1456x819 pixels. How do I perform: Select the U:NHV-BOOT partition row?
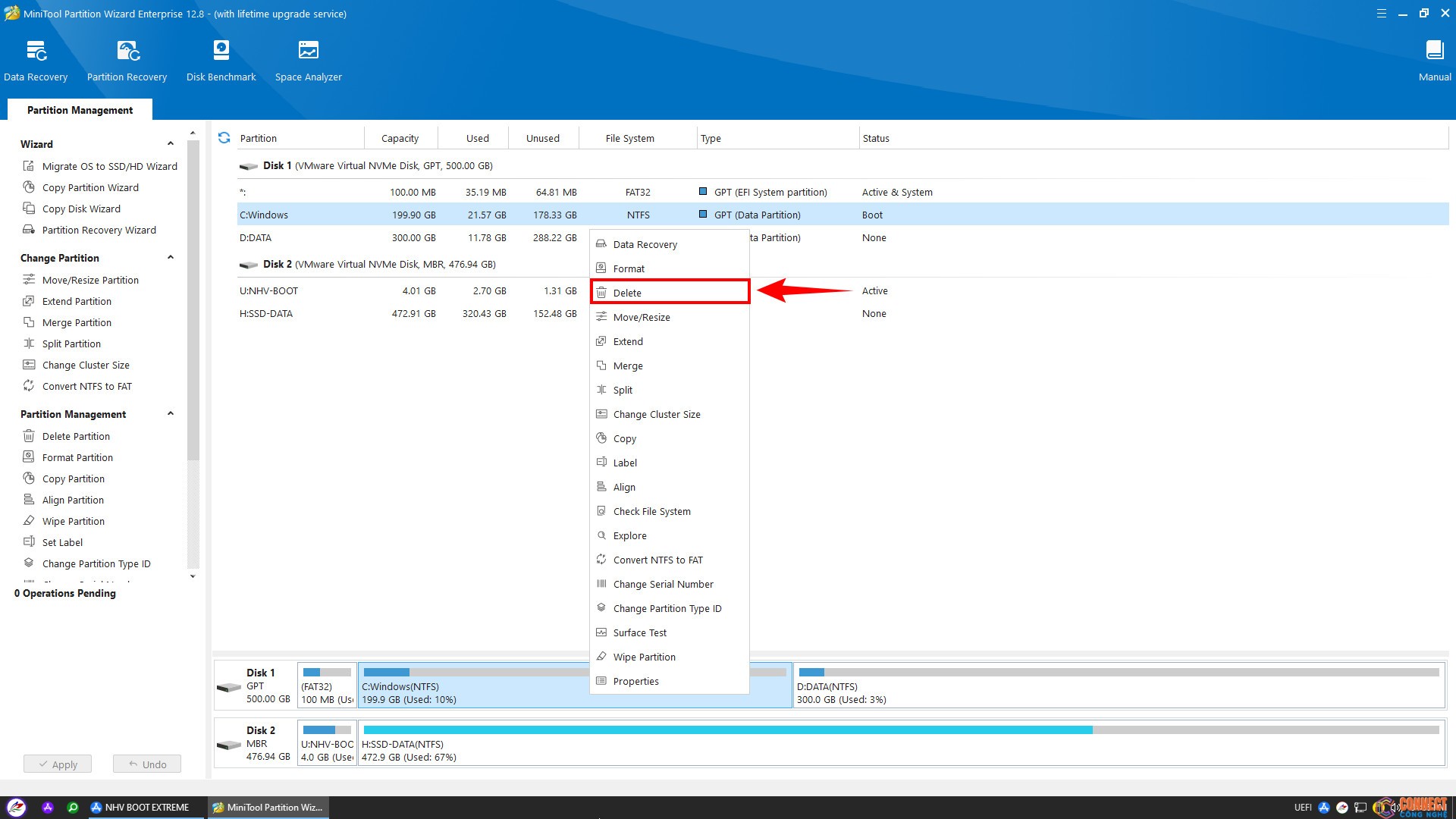tap(843, 290)
